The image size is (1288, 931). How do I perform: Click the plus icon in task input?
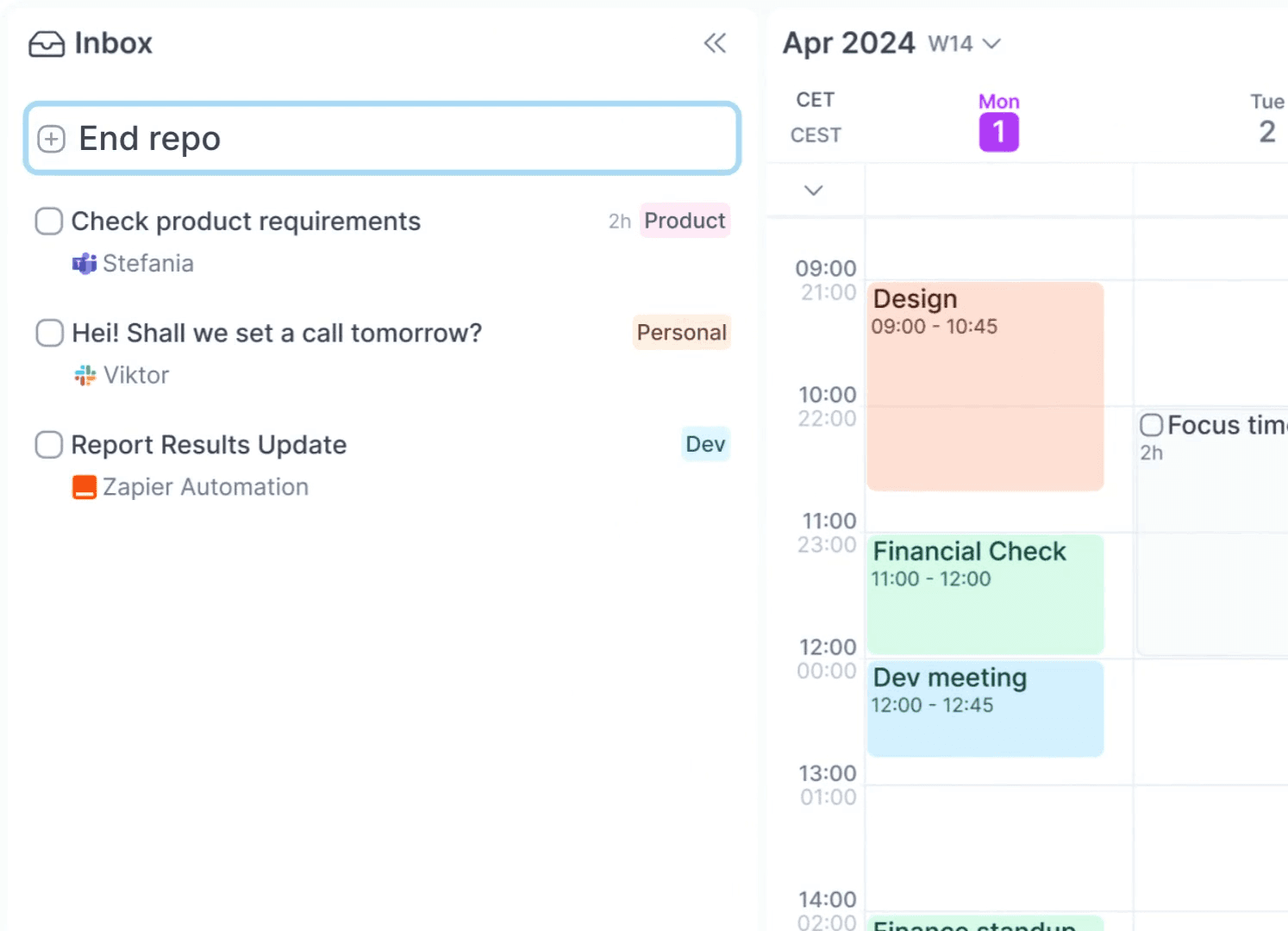[x=52, y=139]
